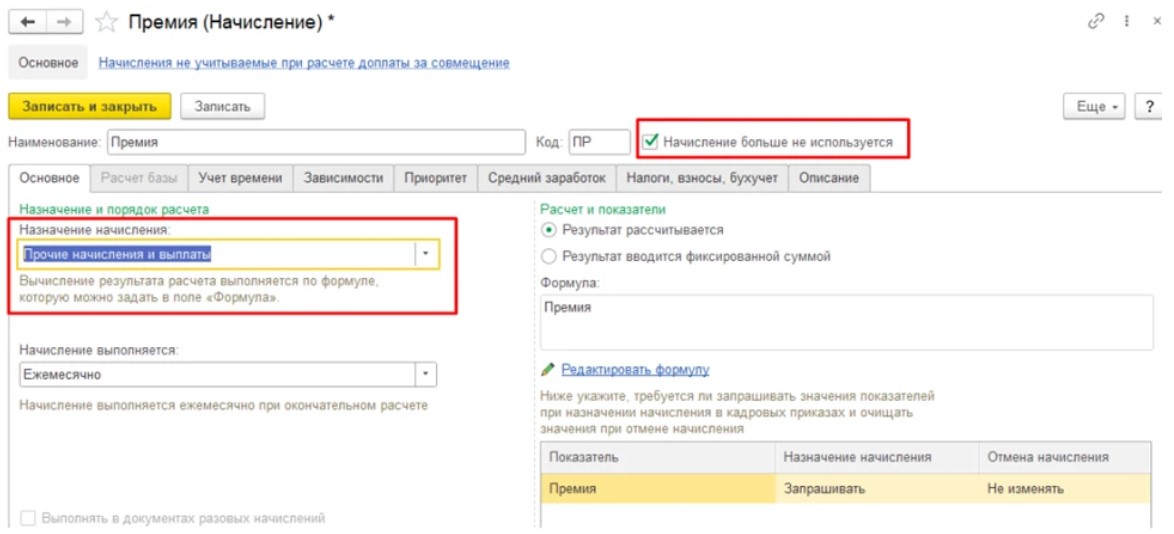Click the pencil icon beside Редактировать формулу
The image size is (1174, 534).
click(x=547, y=369)
